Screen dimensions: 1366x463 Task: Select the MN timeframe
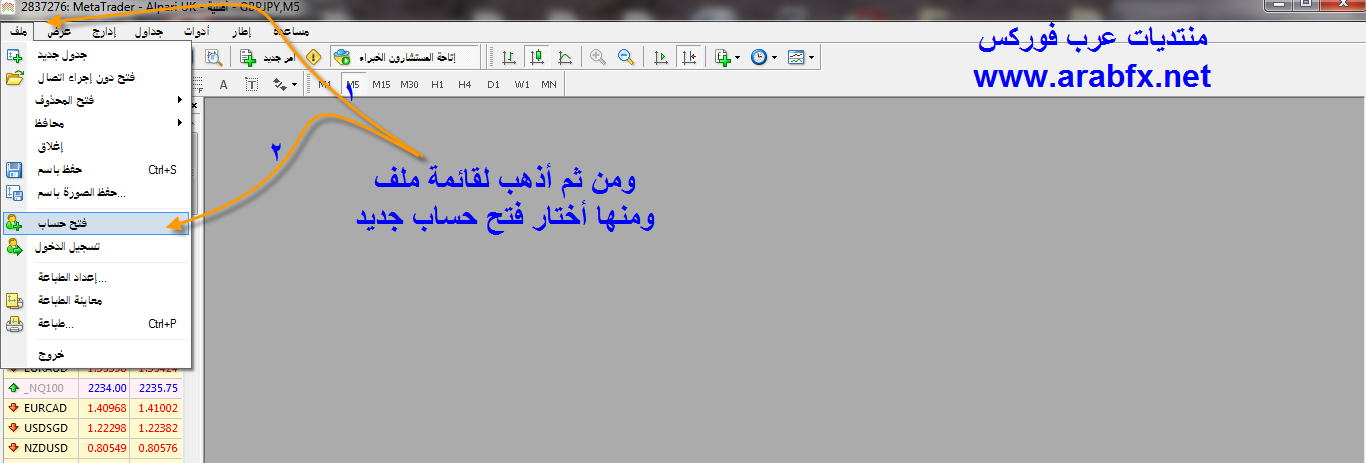tap(549, 85)
